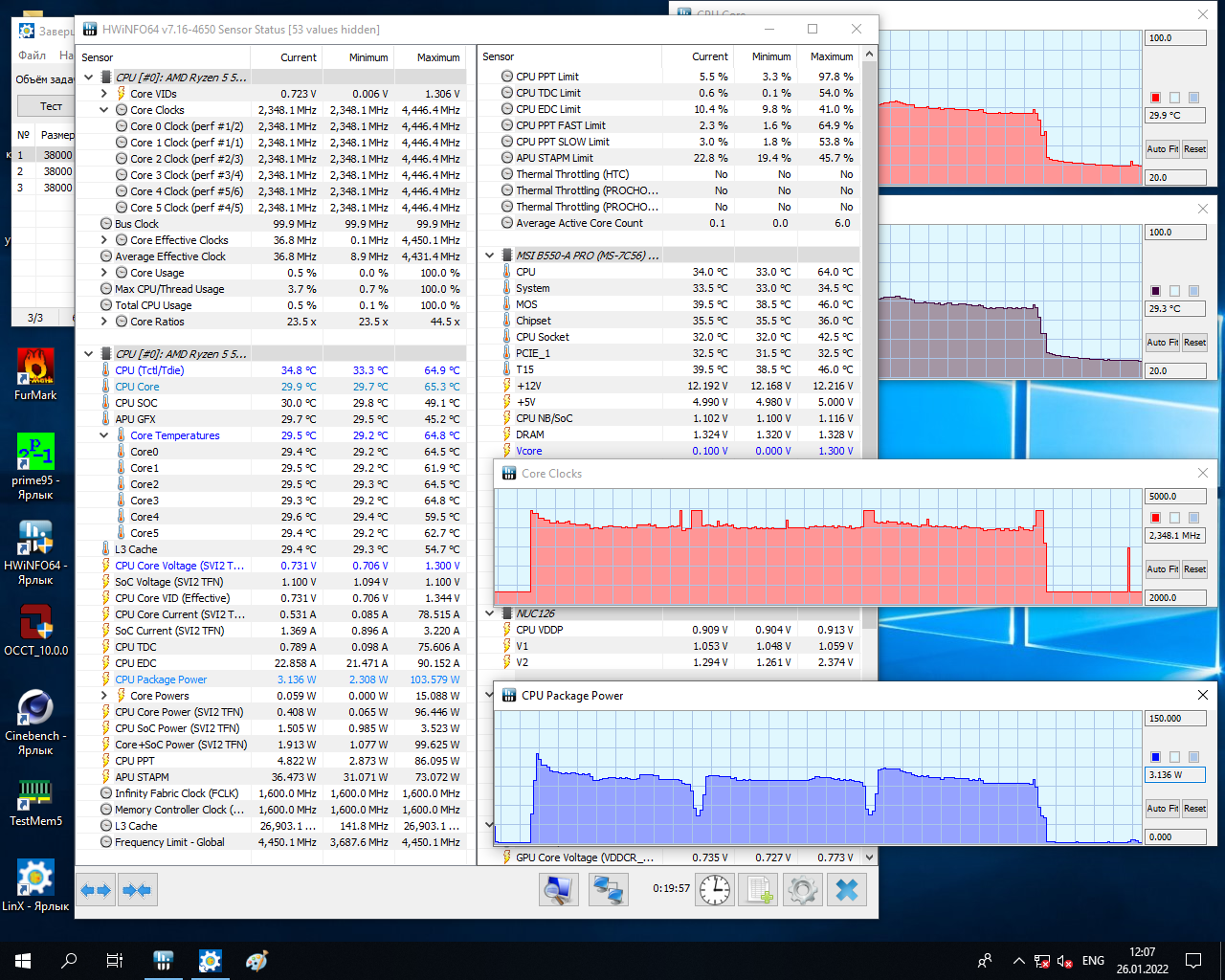Image resolution: width=1225 pixels, height=980 pixels.
Task: Collapse the Core Temperatures node
Action: click(x=104, y=435)
